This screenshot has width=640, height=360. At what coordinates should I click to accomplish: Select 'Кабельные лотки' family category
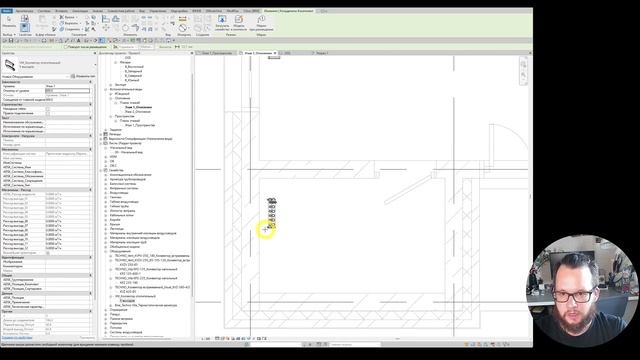pos(122,215)
